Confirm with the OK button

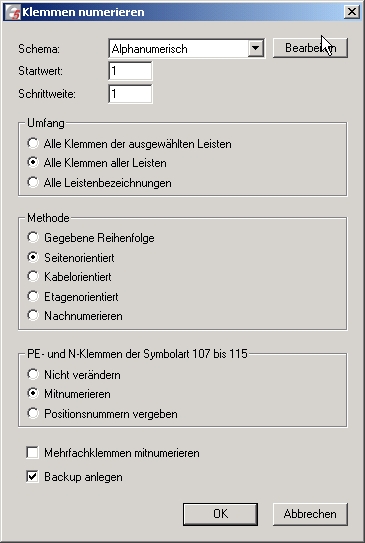220,514
